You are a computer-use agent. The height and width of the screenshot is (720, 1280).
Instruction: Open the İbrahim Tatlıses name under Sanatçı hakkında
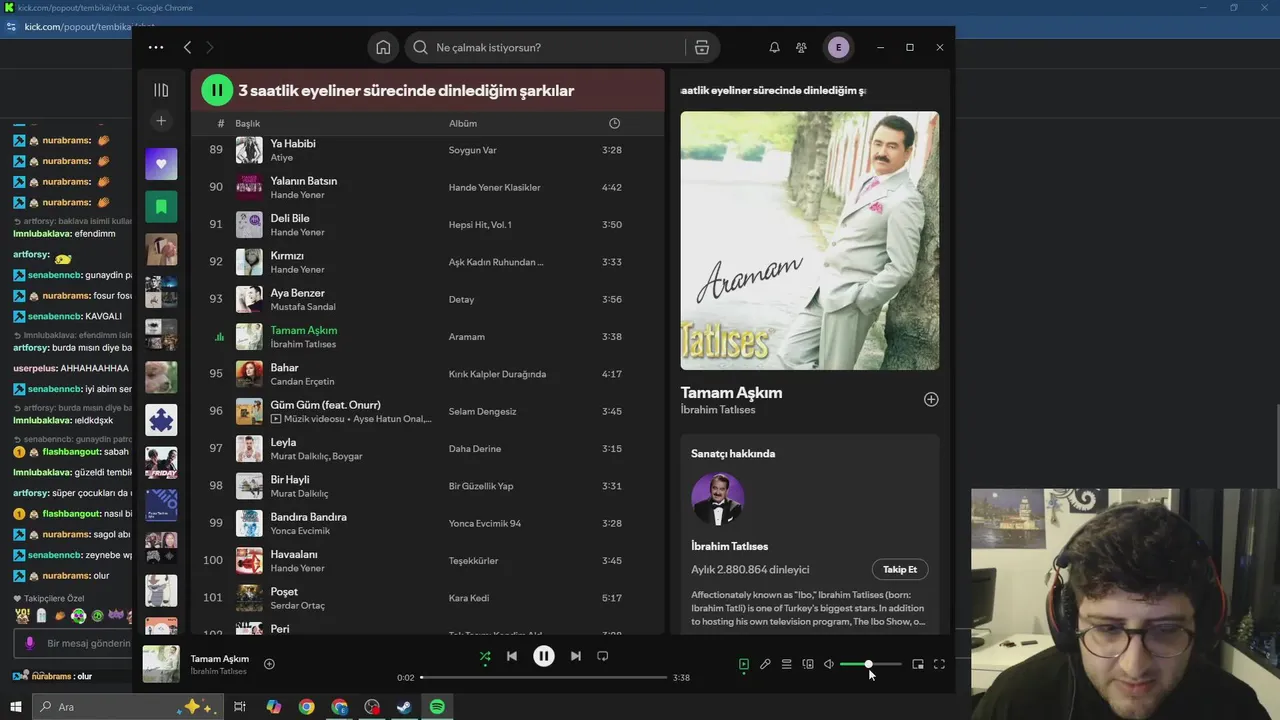pyautogui.click(x=730, y=546)
